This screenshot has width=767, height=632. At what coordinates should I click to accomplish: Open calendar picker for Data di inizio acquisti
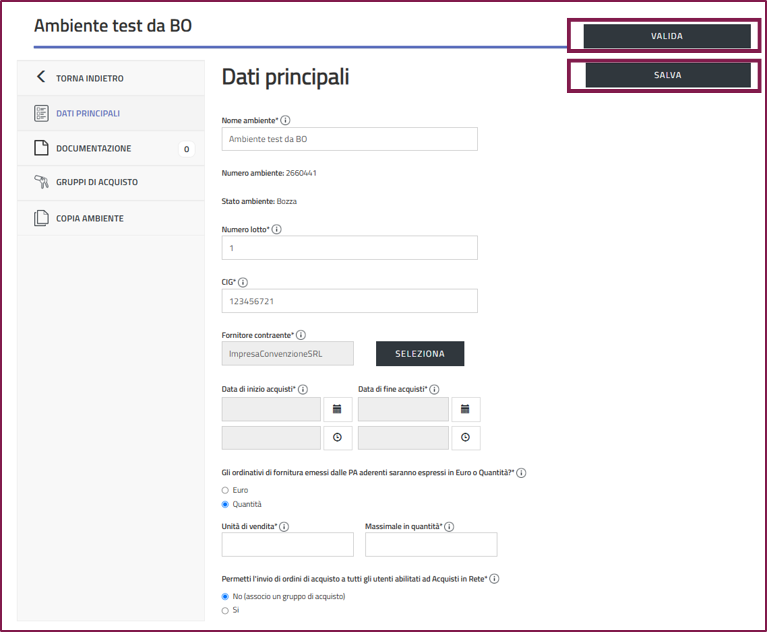click(337, 409)
